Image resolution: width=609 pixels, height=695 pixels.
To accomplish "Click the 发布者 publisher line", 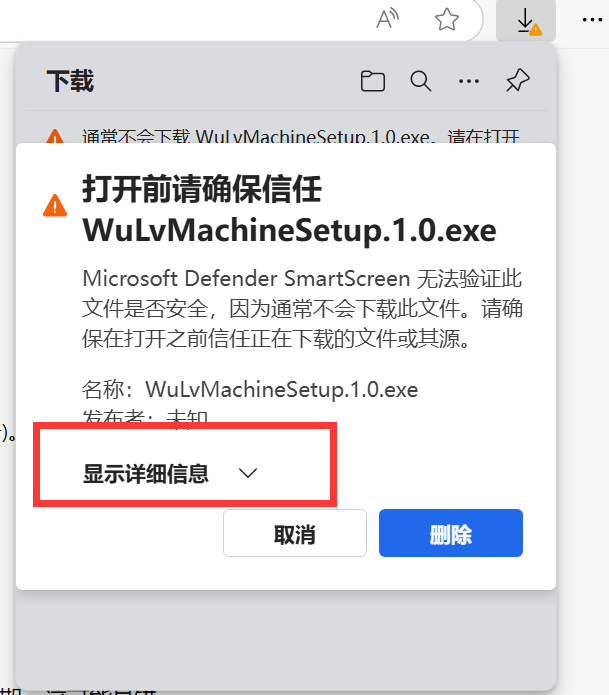I will pyautogui.click(x=145, y=417).
